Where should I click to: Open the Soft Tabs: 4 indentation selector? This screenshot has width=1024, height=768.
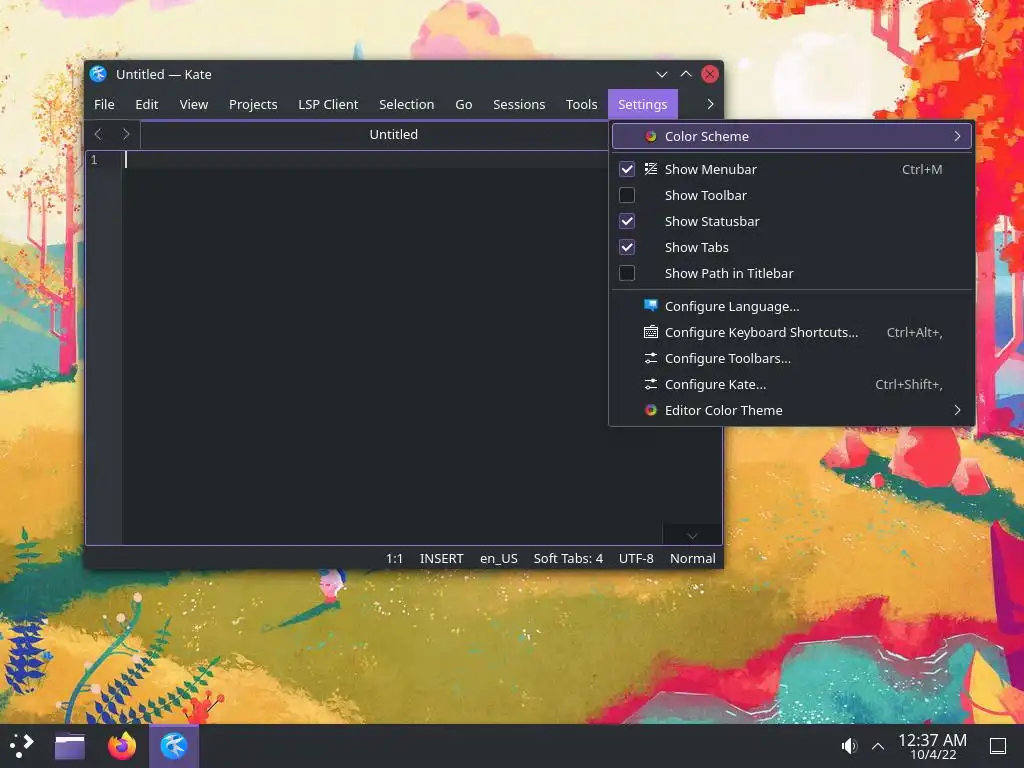pyautogui.click(x=568, y=559)
